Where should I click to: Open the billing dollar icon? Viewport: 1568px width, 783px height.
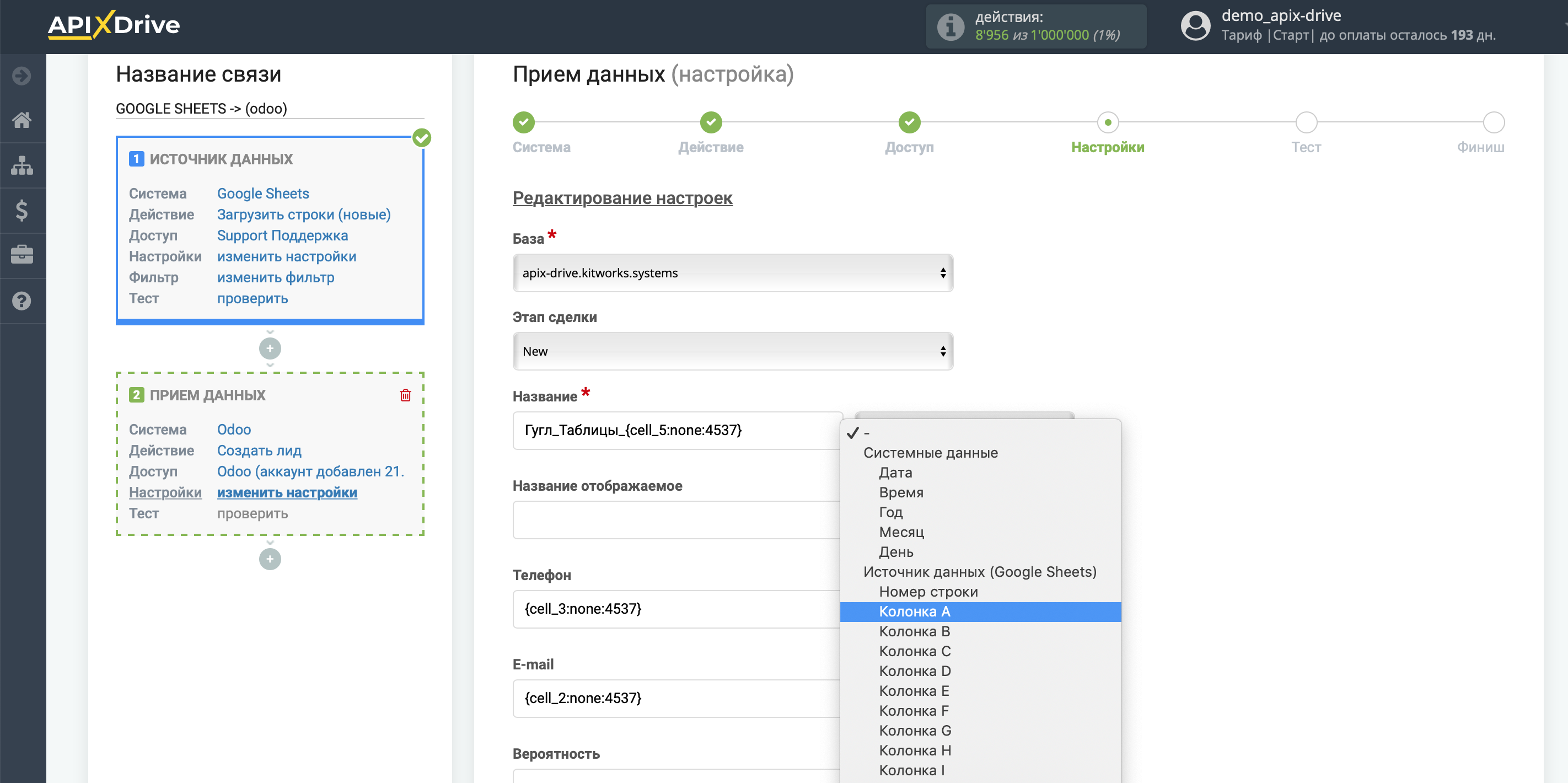pyautogui.click(x=22, y=211)
